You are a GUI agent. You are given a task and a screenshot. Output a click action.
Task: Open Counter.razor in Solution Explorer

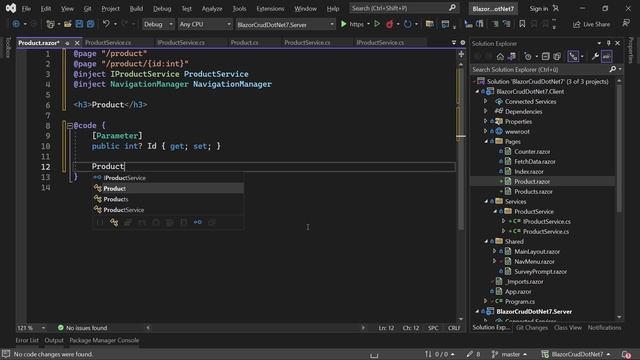coord(532,151)
